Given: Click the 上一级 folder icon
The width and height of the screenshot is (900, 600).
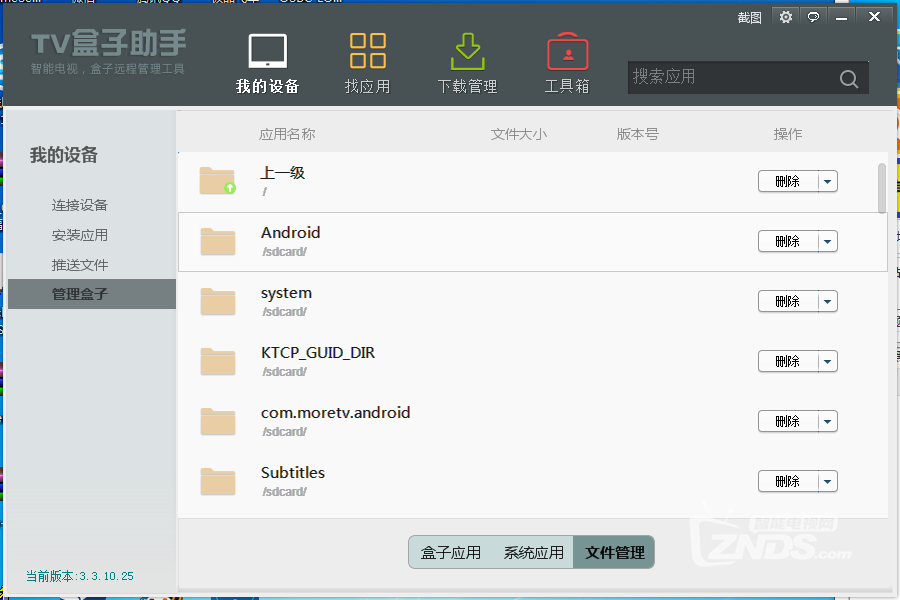Looking at the screenshot, I should point(218,181).
